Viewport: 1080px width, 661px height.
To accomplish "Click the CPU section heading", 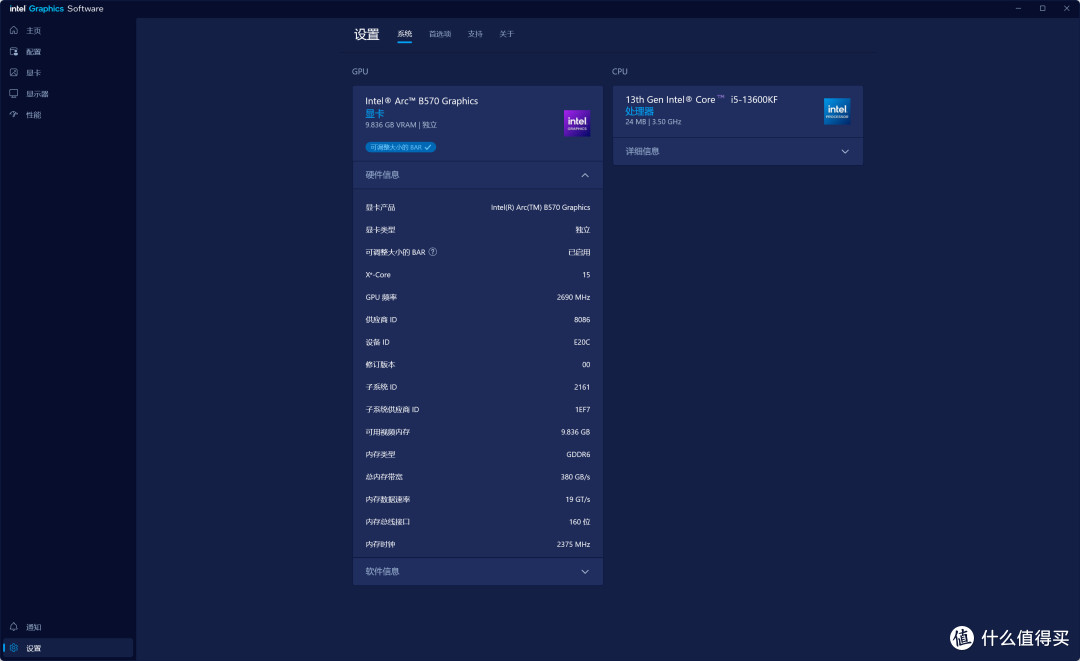I will [620, 72].
